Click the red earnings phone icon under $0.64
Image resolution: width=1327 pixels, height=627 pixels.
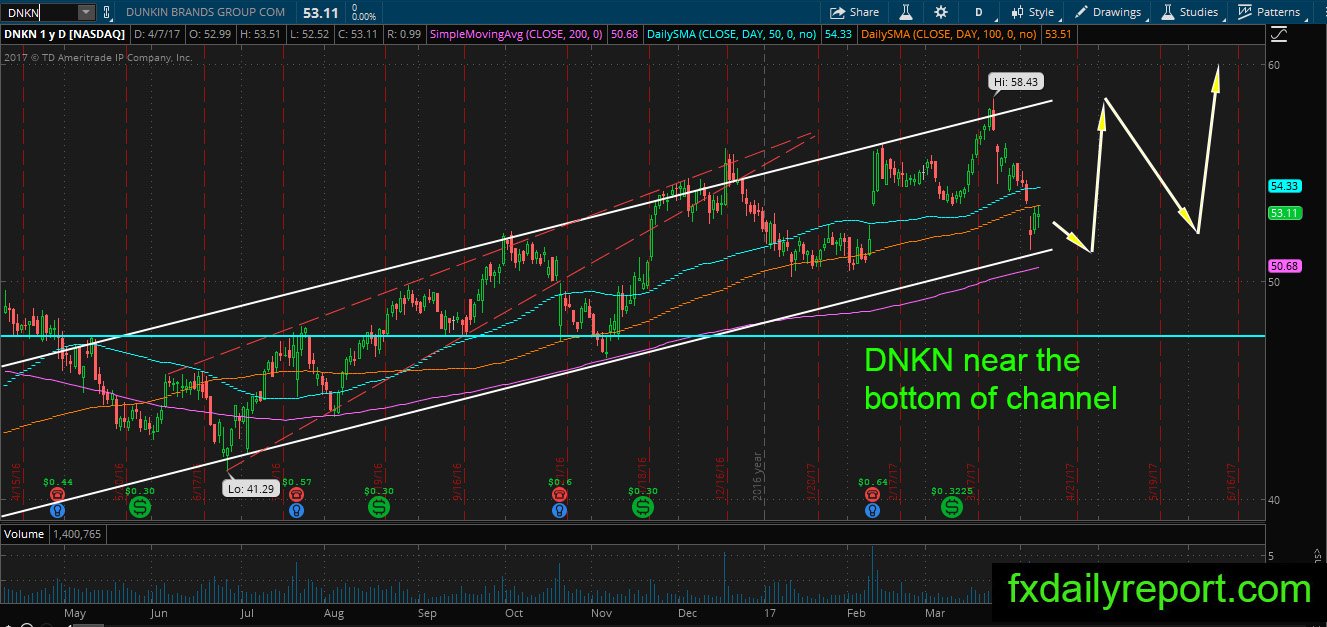click(x=873, y=494)
